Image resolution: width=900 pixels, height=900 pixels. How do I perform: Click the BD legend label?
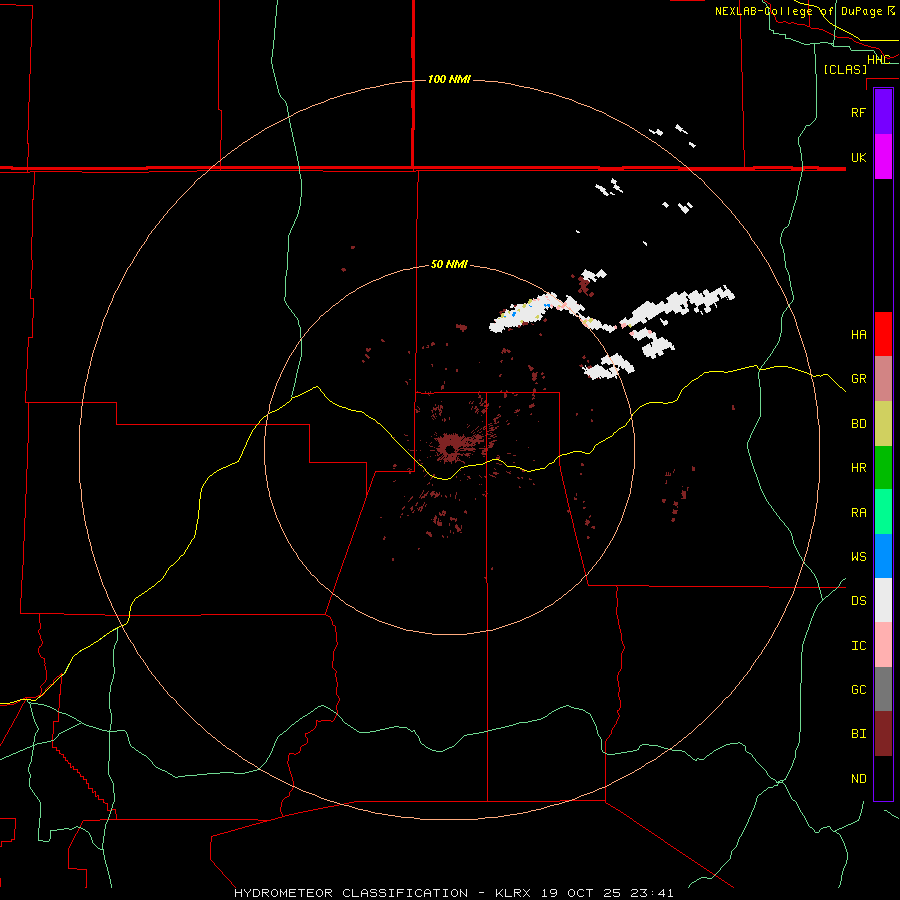tap(858, 424)
